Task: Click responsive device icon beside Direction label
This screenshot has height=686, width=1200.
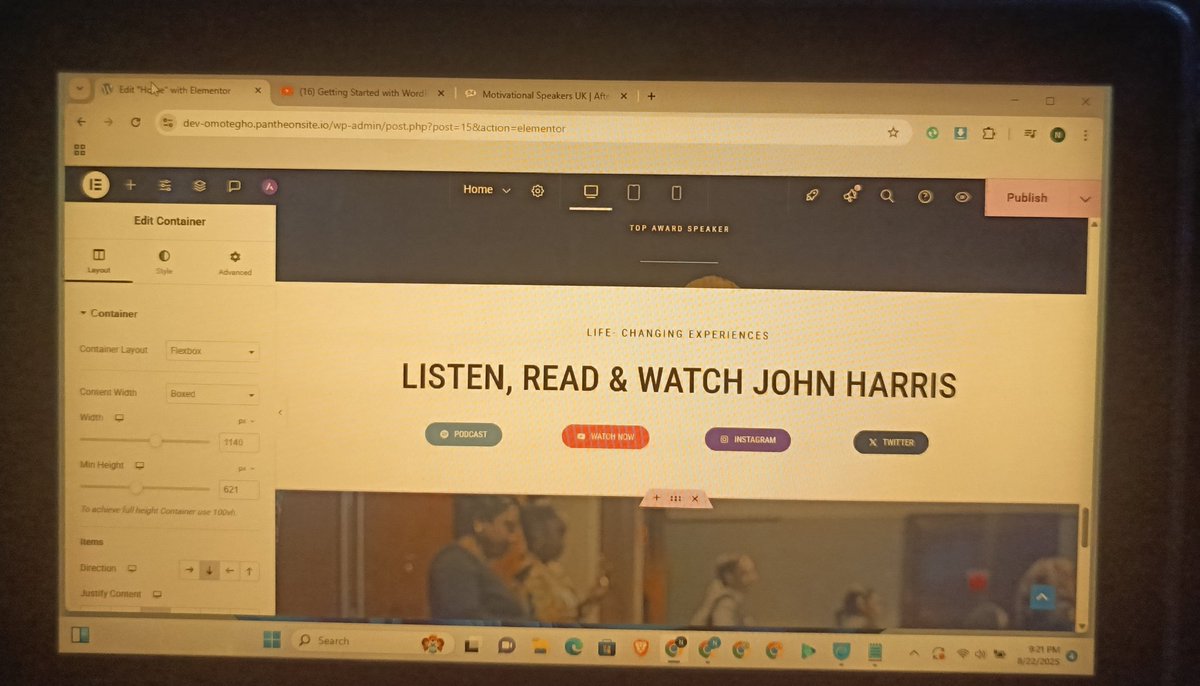Action: [x=132, y=568]
